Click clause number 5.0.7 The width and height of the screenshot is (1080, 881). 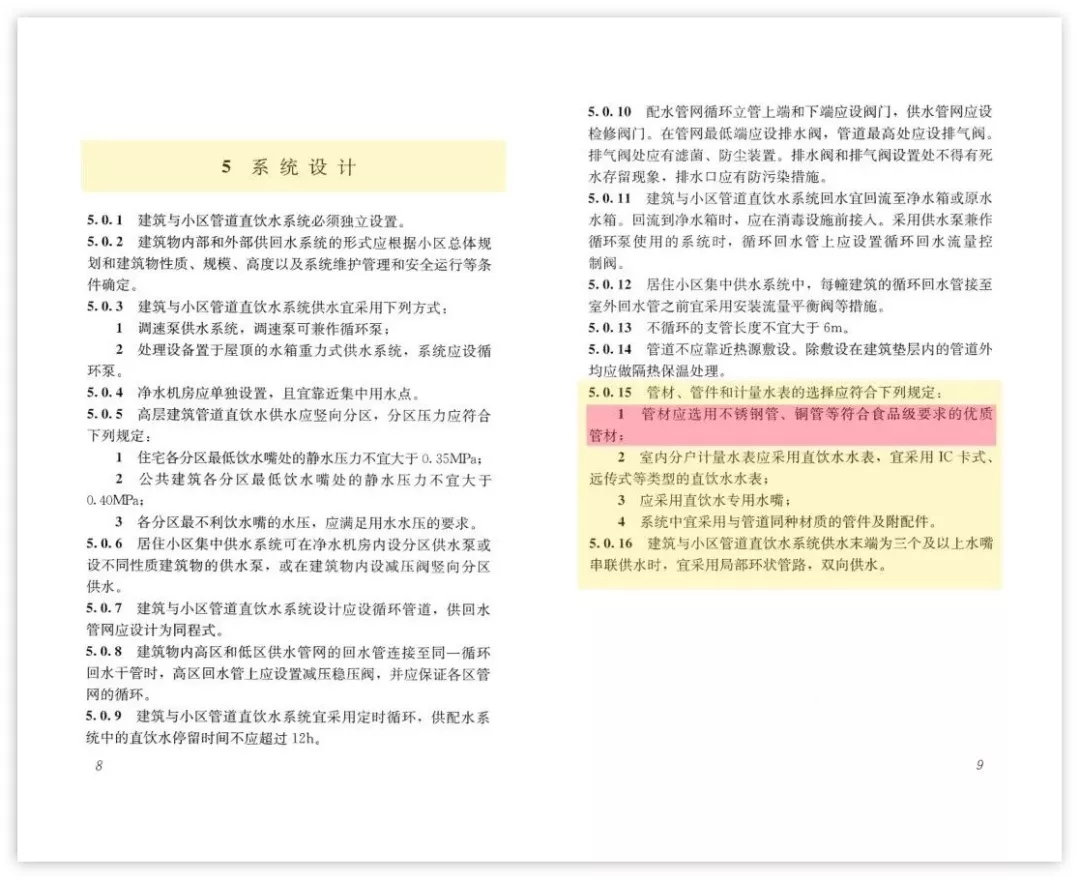pyautogui.click(x=105, y=609)
